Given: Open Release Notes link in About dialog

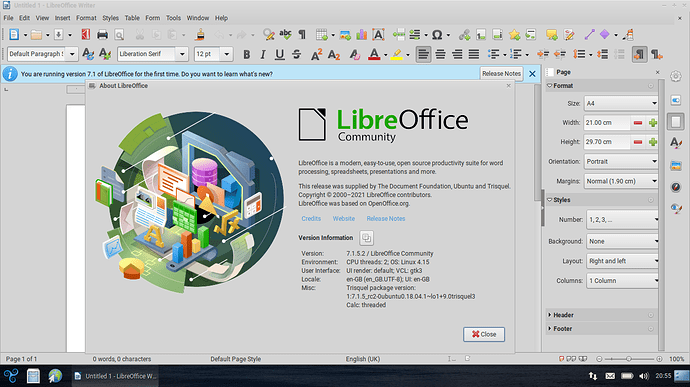Looking at the screenshot, I should pos(386,218).
